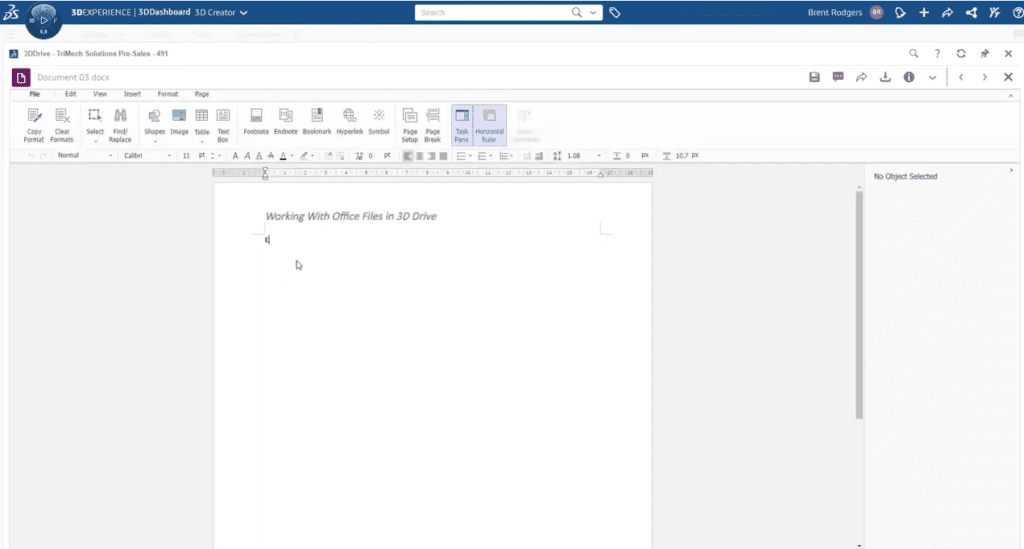Align text right
Viewport: 1024px width, 549px height.
(x=431, y=156)
